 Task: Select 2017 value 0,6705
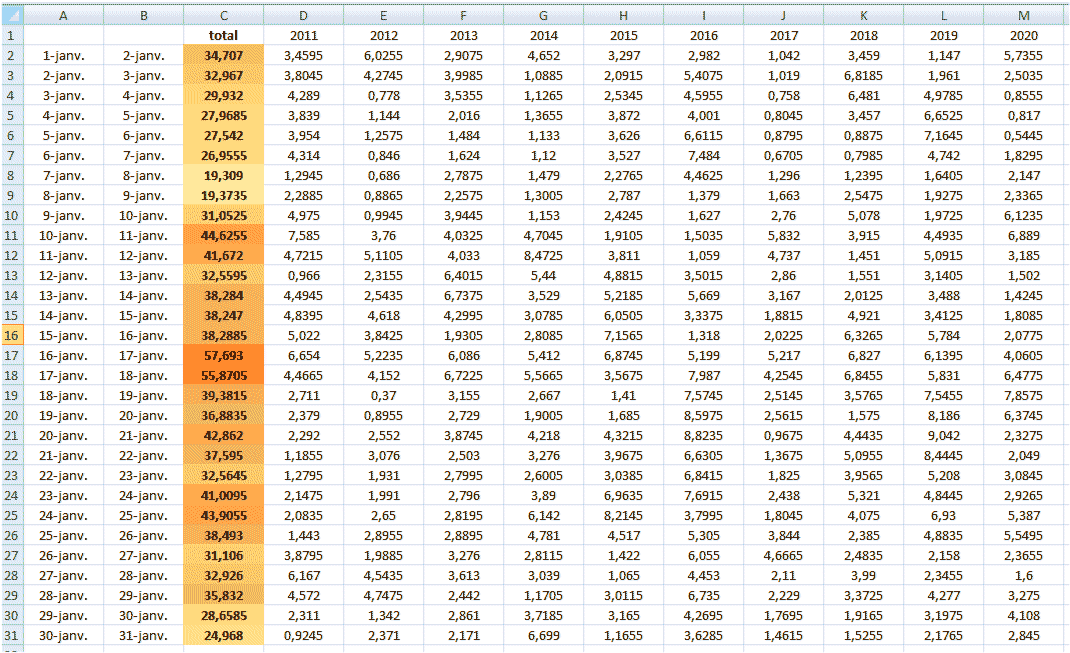tap(783, 156)
